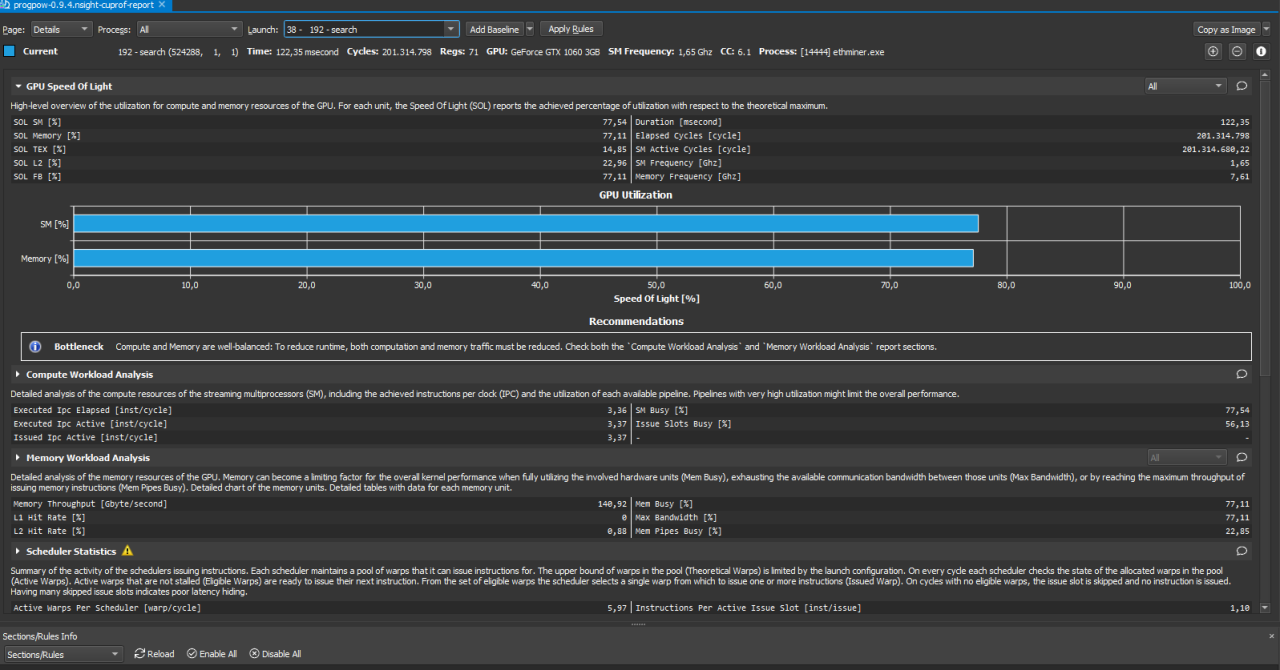The width and height of the screenshot is (1280, 670).
Task: Click the Apply Rules button
Action: click(x=571, y=30)
